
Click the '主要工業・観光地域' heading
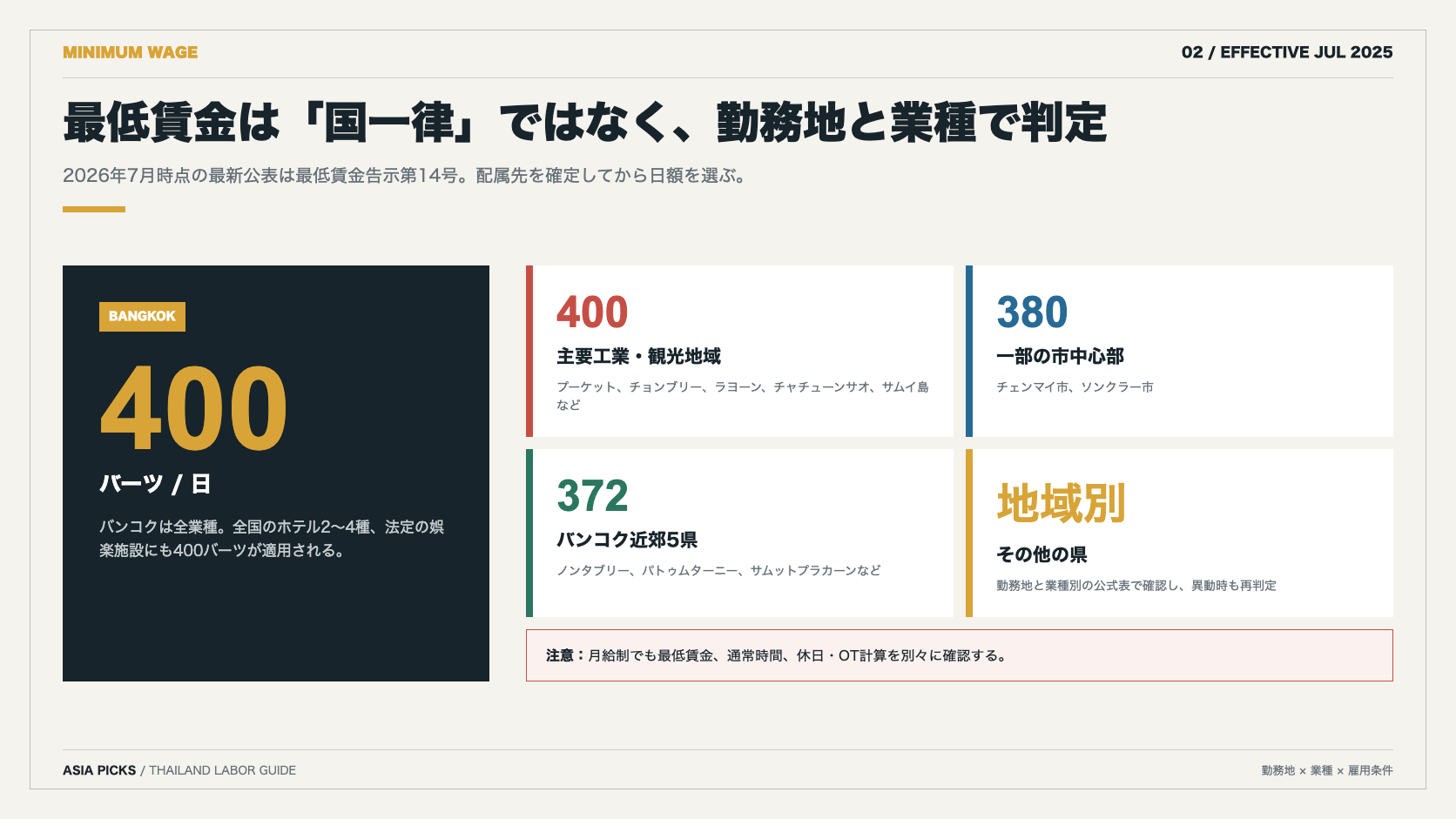[x=638, y=356]
